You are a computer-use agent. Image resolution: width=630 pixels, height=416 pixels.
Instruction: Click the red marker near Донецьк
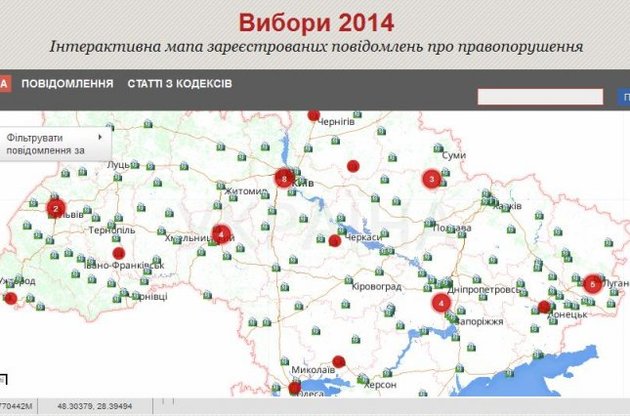click(544, 307)
